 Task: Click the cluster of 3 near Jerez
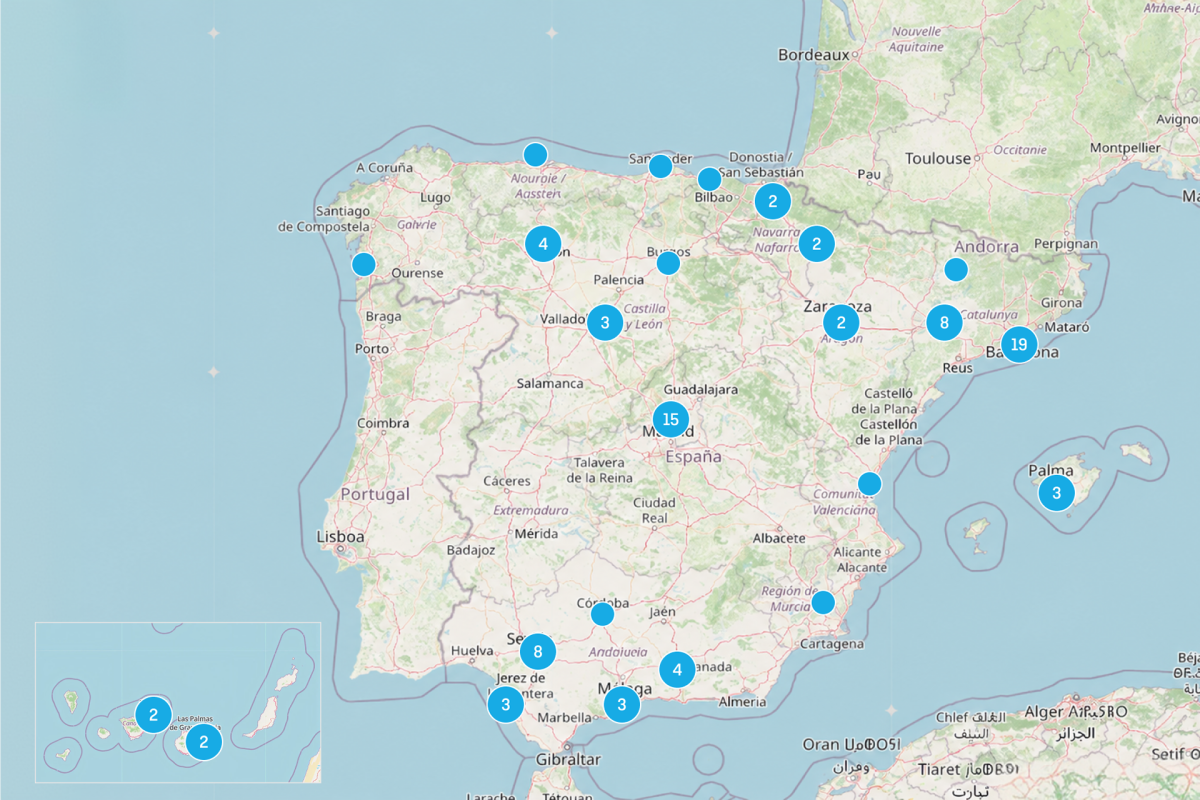pos(506,705)
